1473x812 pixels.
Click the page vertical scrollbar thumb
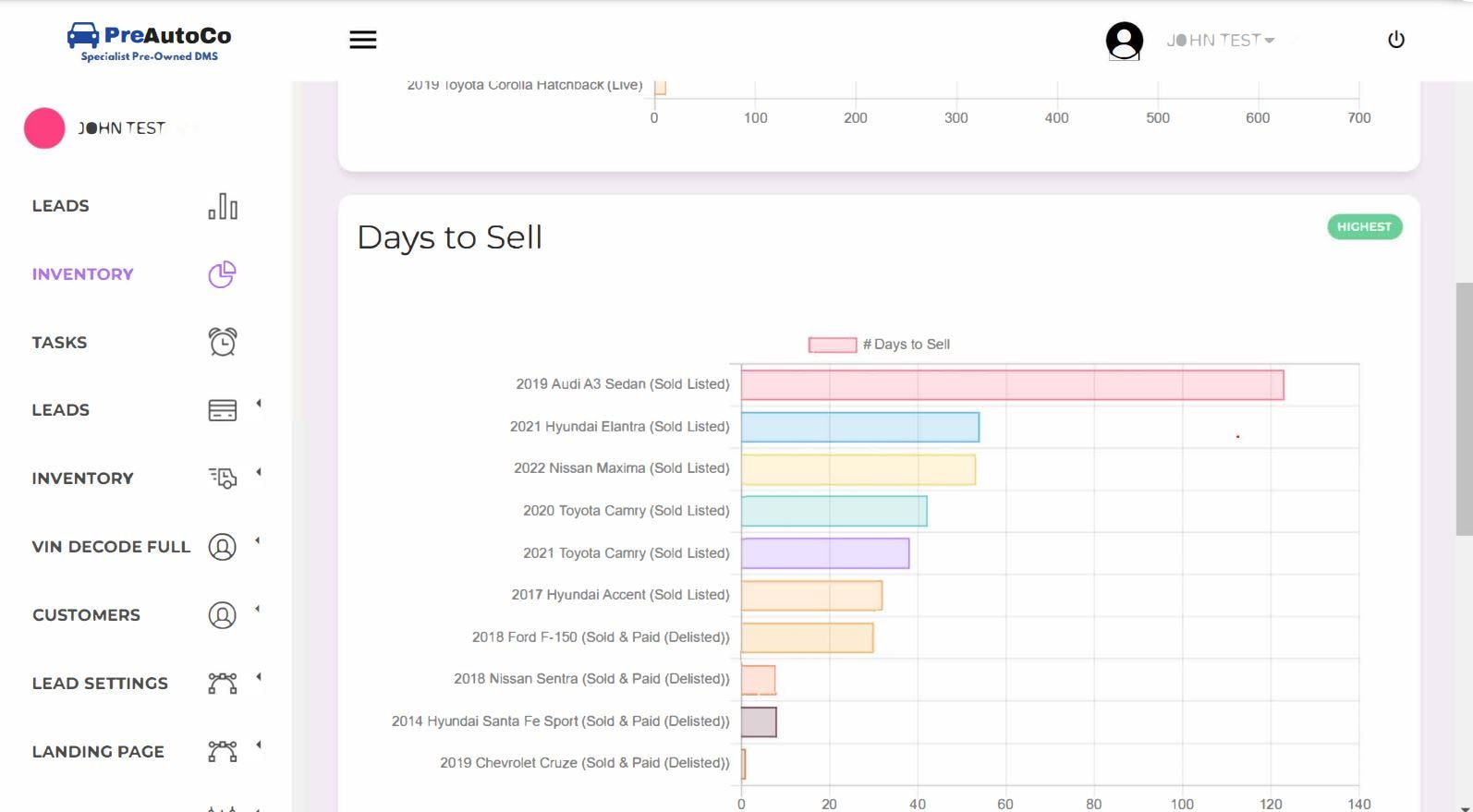pos(1464,408)
